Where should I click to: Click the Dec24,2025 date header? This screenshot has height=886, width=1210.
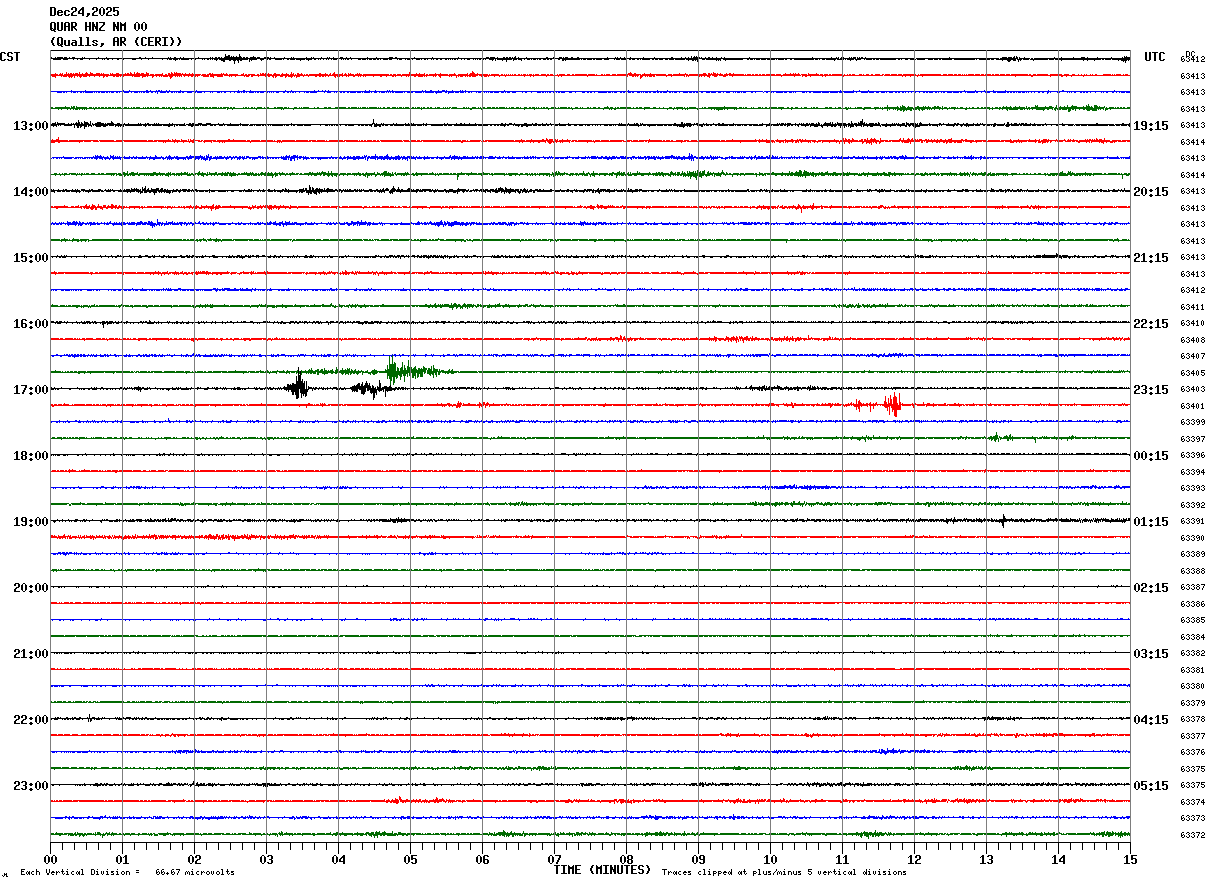(84, 12)
